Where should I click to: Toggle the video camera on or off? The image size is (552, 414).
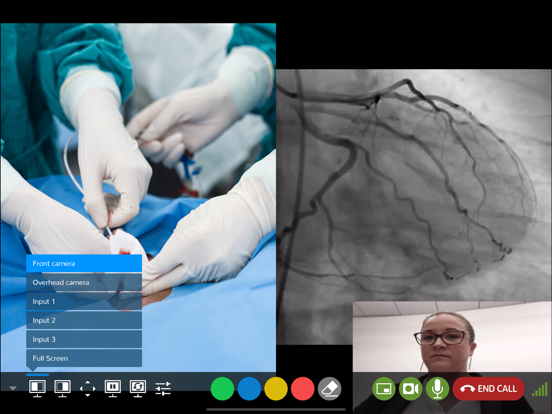click(x=410, y=389)
